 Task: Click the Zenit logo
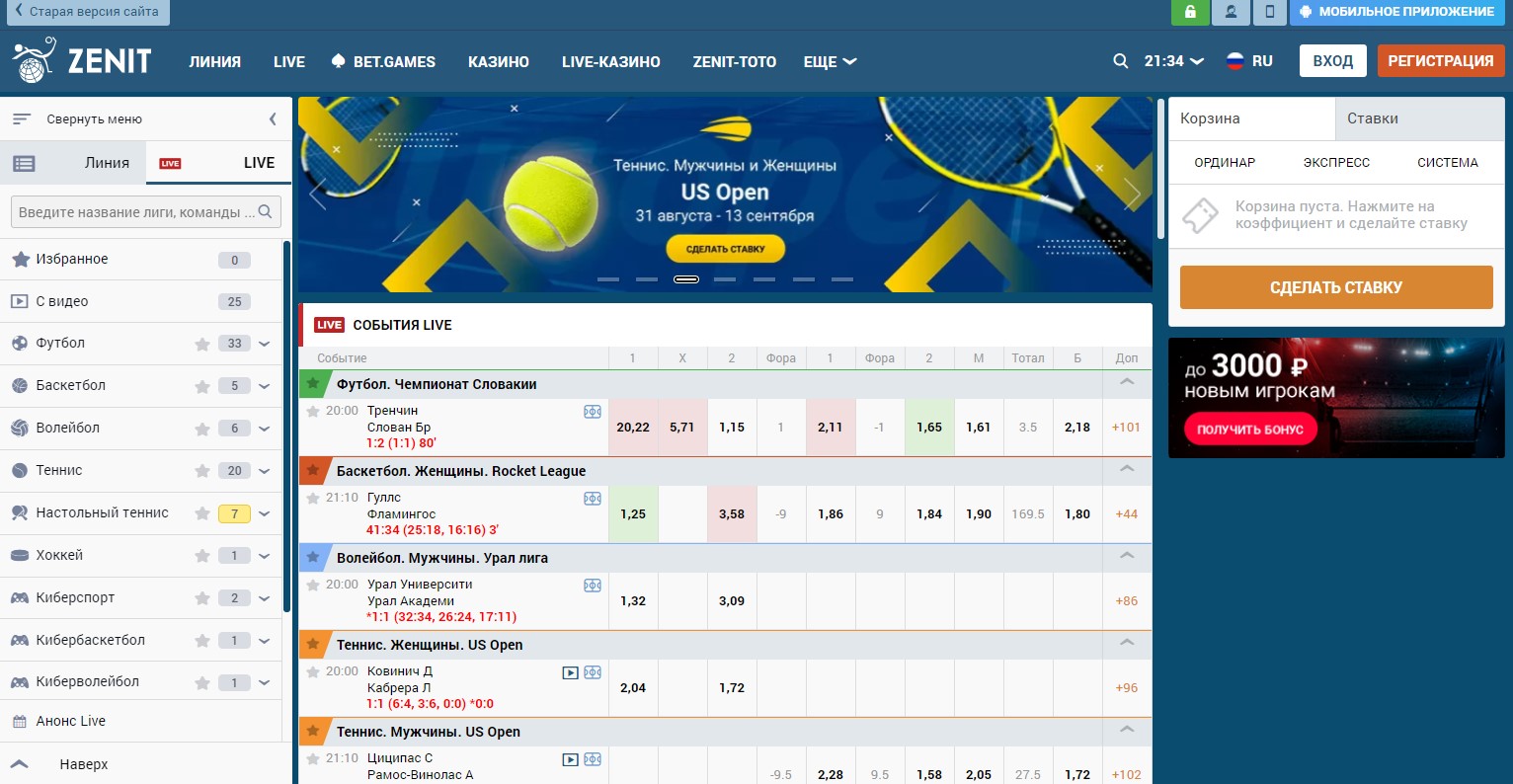(82, 61)
